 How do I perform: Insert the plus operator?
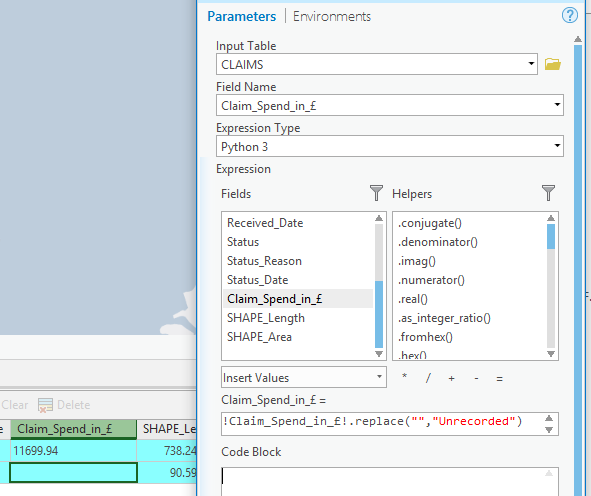point(452,378)
